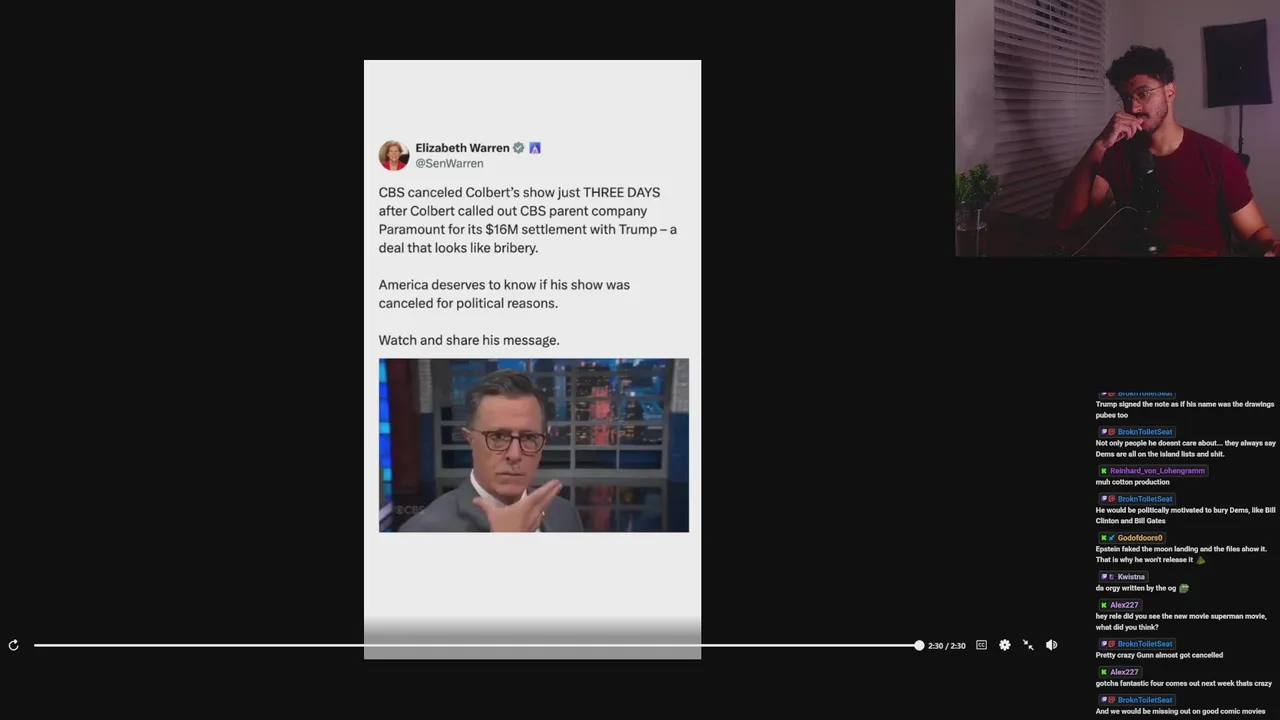Click the frog emote after 'written by the og'
This screenshot has width=1280, height=720.
point(1184,588)
